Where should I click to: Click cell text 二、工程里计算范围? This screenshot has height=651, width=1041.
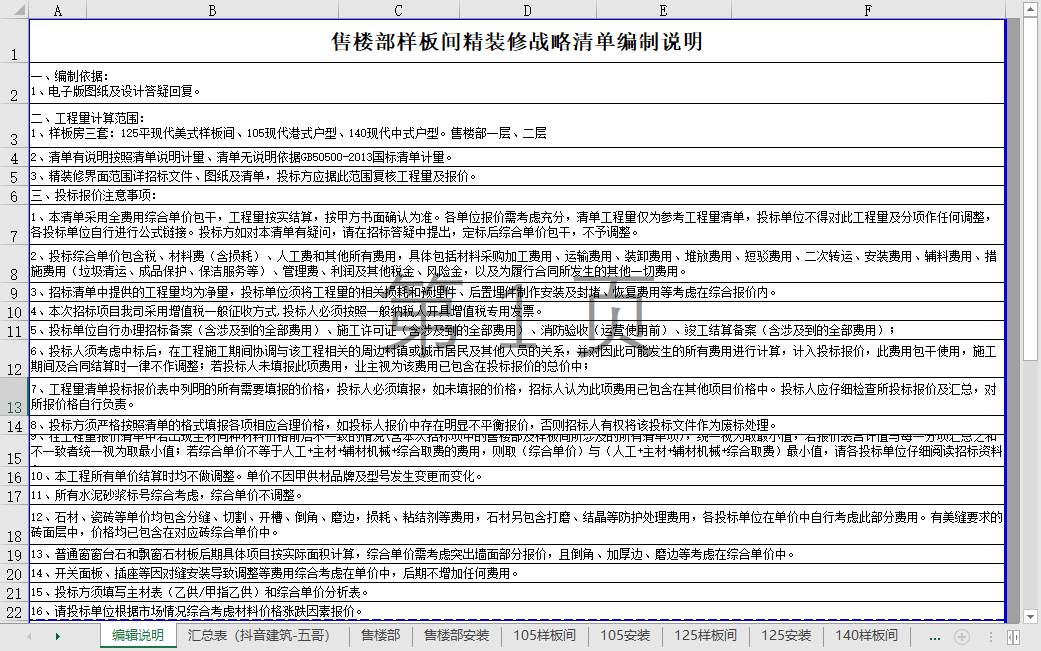(x=88, y=118)
